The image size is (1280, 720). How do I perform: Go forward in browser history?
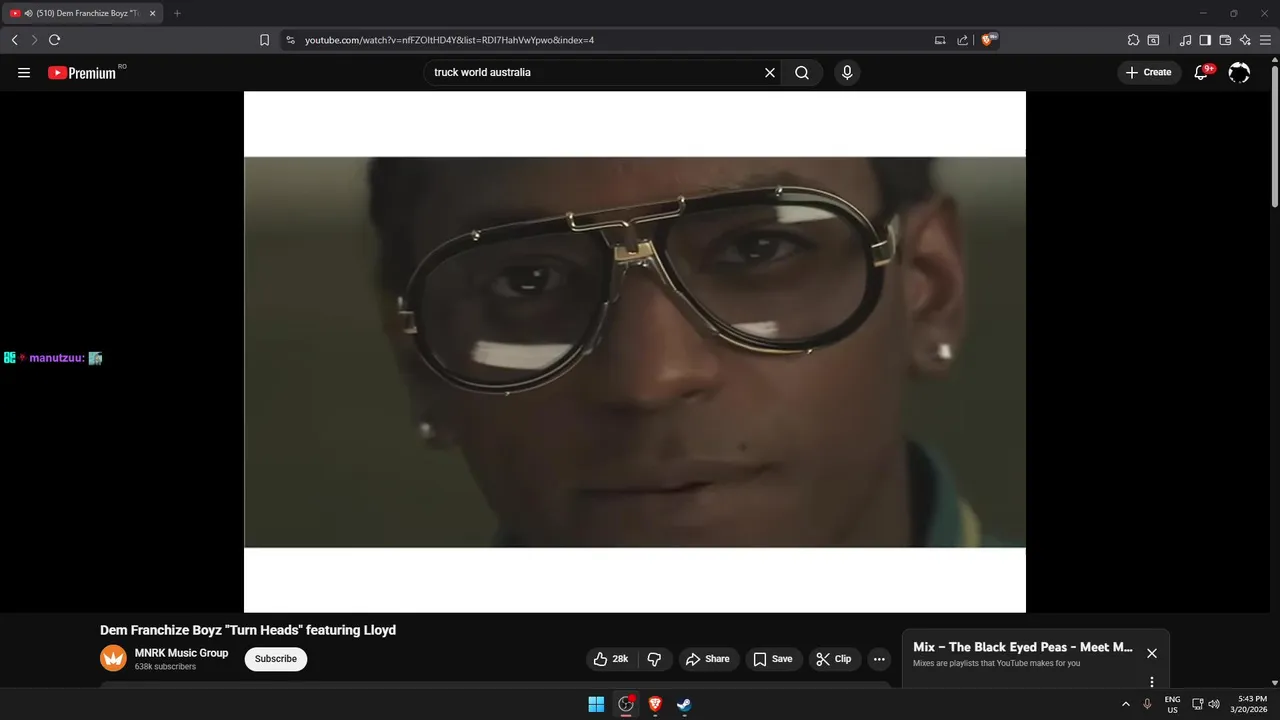[x=34, y=40]
